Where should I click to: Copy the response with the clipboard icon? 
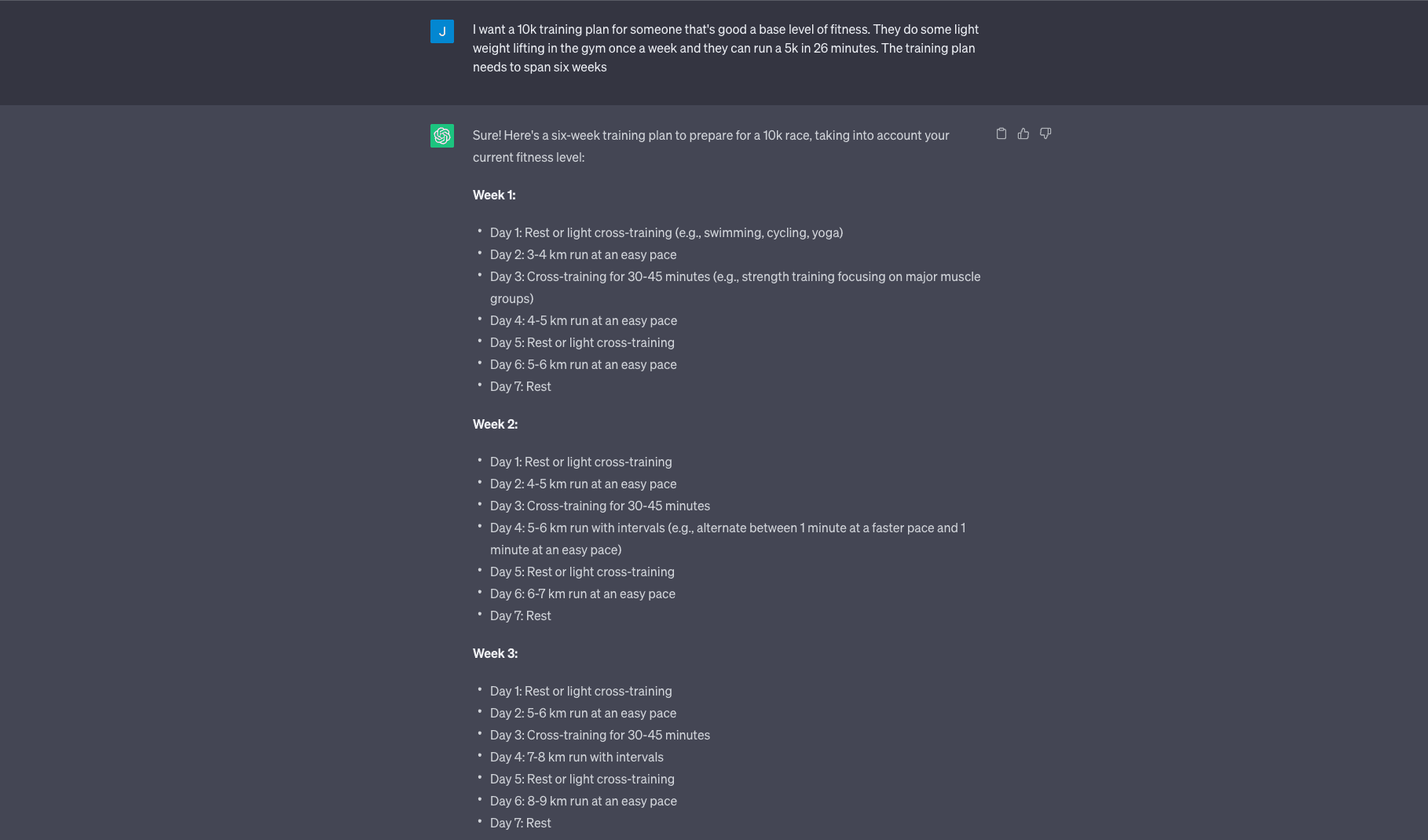point(1001,133)
